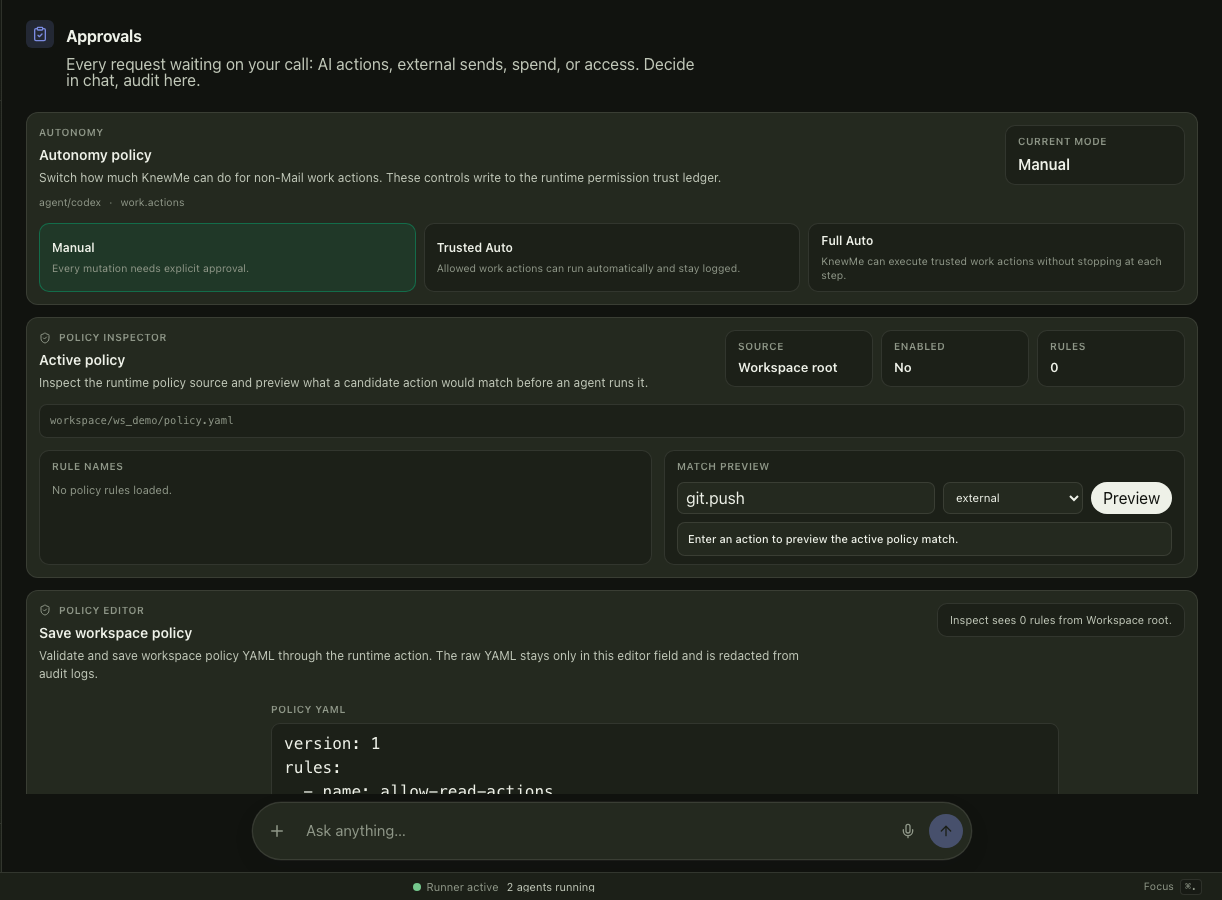Click the Source Workspace root card
The width and height of the screenshot is (1222, 900).
click(x=799, y=358)
